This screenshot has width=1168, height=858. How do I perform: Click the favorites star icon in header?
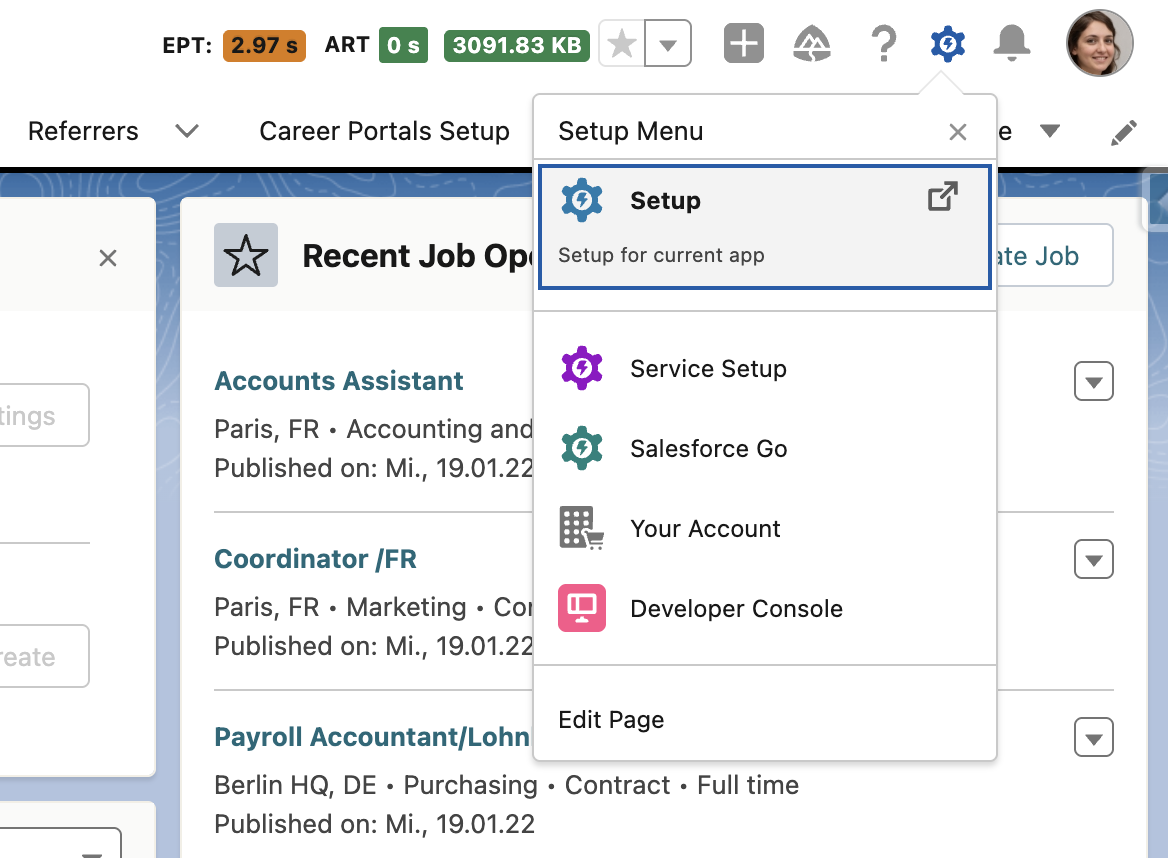622,44
